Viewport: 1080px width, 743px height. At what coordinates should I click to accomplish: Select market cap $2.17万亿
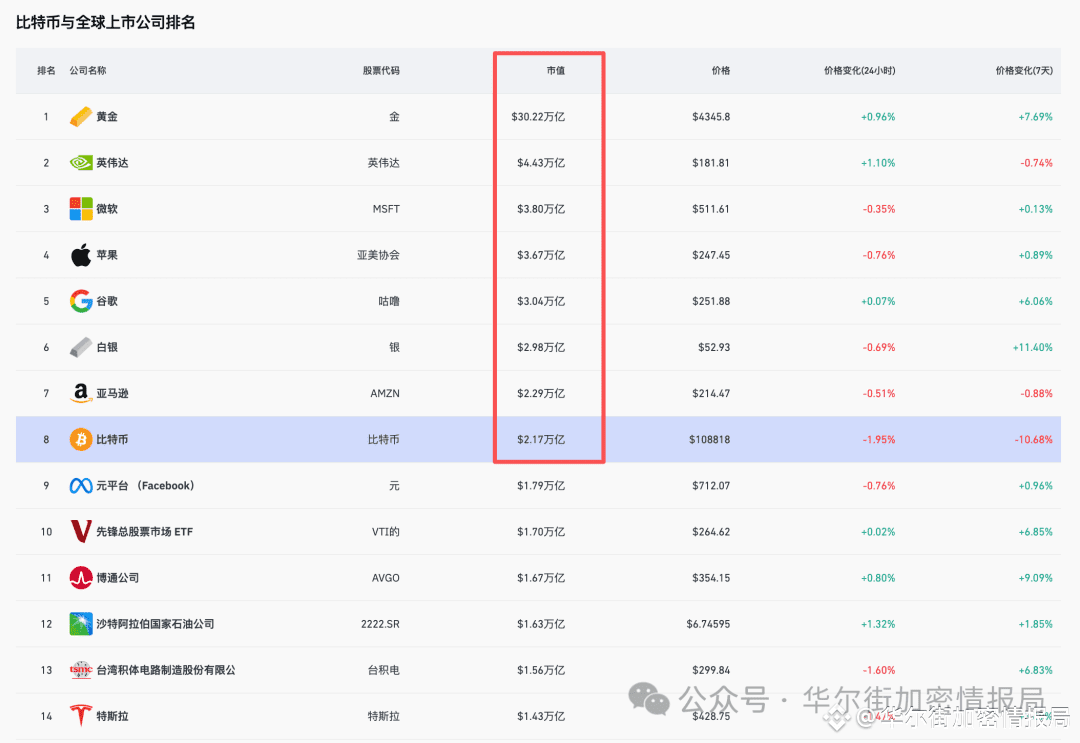click(541, 440)
